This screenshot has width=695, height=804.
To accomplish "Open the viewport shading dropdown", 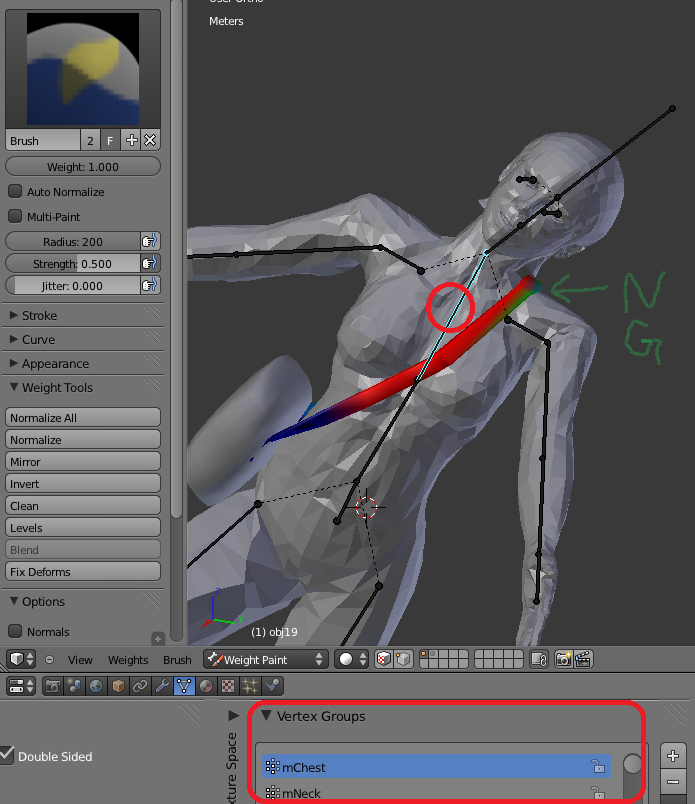I will click(352, 659).
